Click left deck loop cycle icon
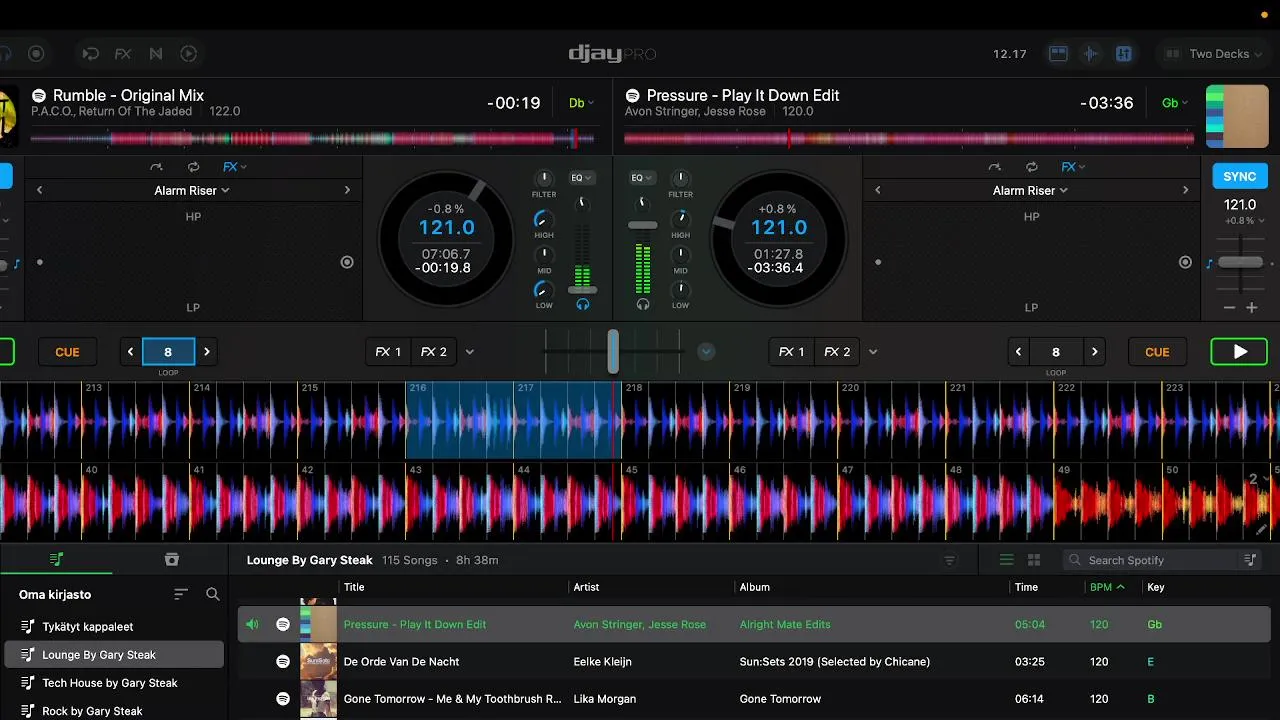The width and height of the screenshot is (1280, 720). [193, 167]
